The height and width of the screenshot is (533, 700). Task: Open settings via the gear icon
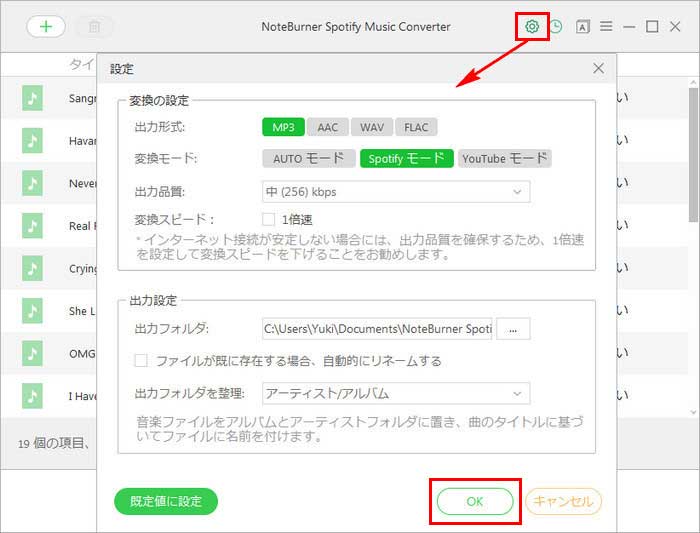pos(532,27)
